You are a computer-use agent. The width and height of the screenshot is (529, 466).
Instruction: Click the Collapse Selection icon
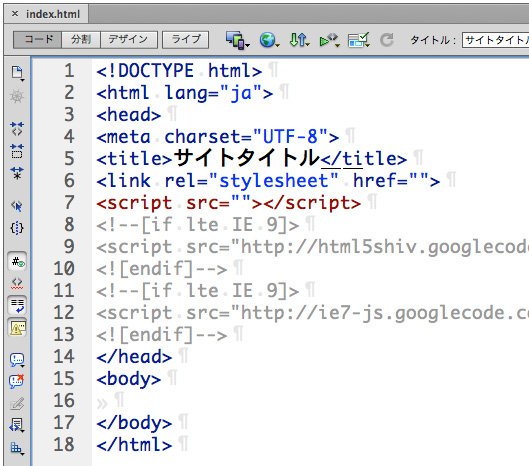click(17, 151)
